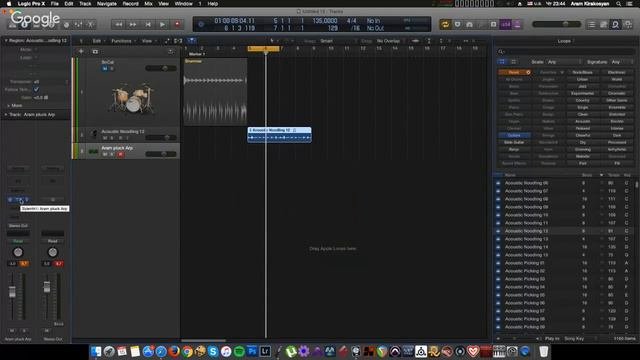Start playback with the Play button

(x=162, y=24)
